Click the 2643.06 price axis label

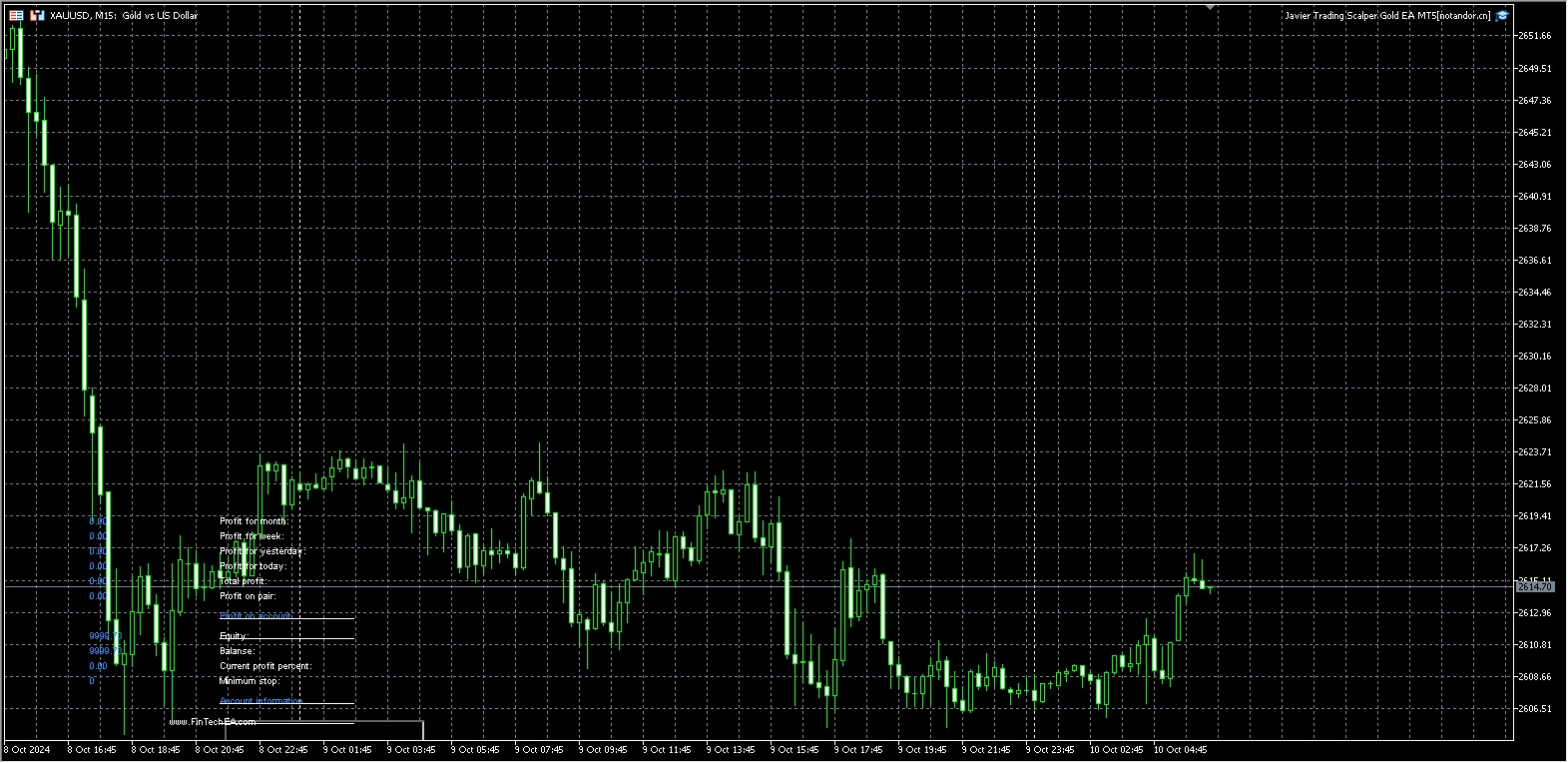click(x=1534, y=164)
